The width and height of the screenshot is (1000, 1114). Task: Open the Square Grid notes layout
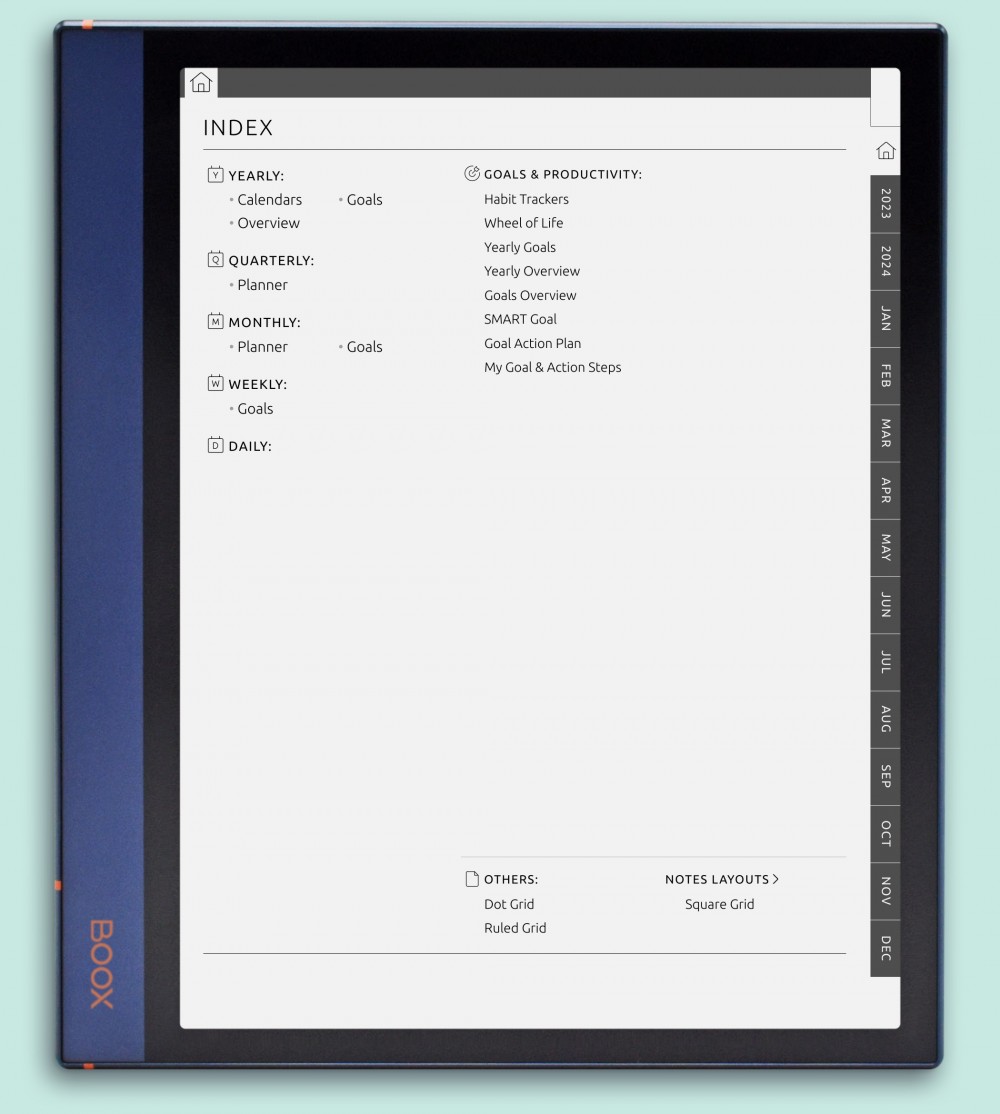pyautogui.click(x=719, y=904)
